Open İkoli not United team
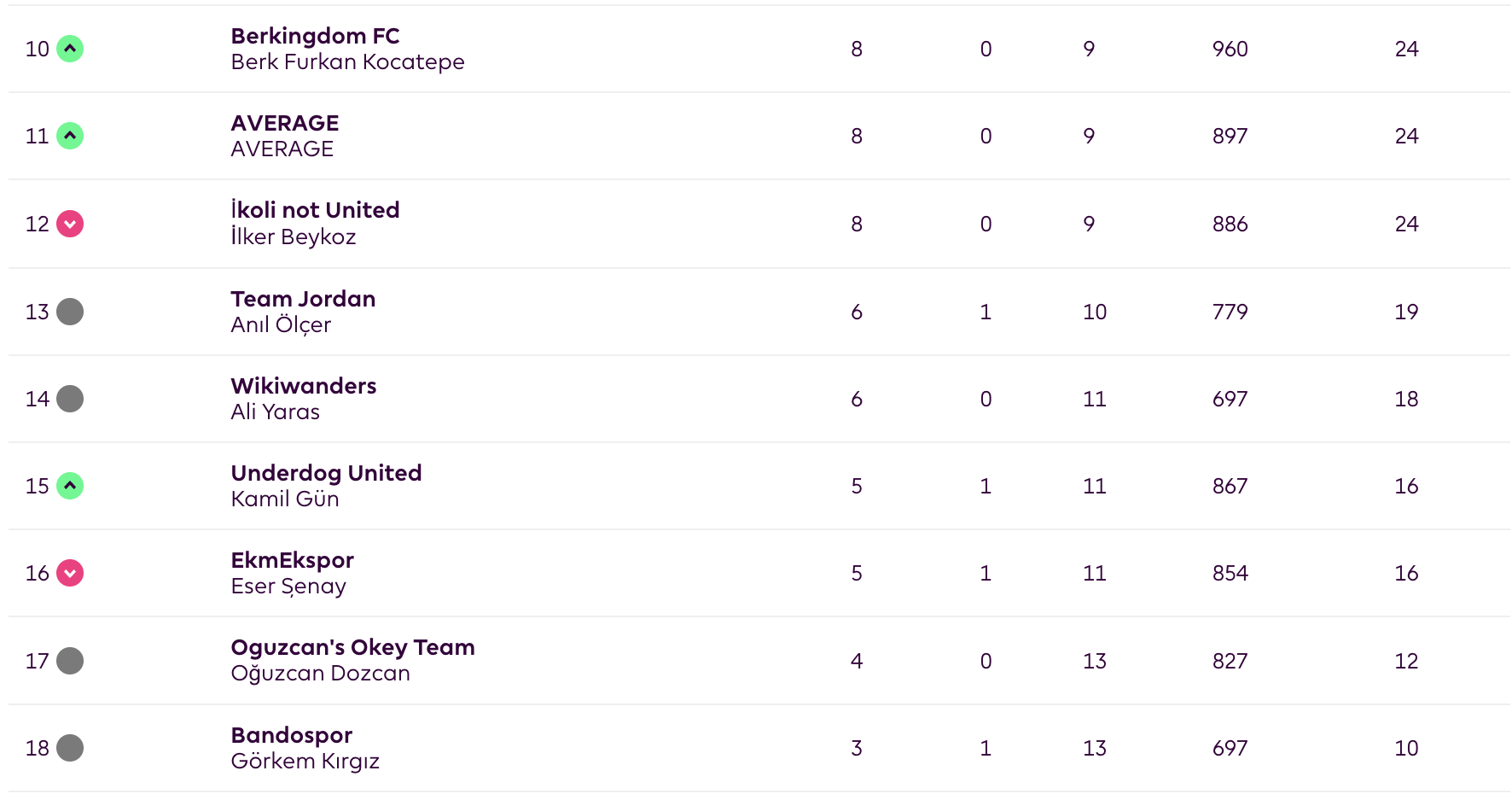 click(x=315, y=210)
